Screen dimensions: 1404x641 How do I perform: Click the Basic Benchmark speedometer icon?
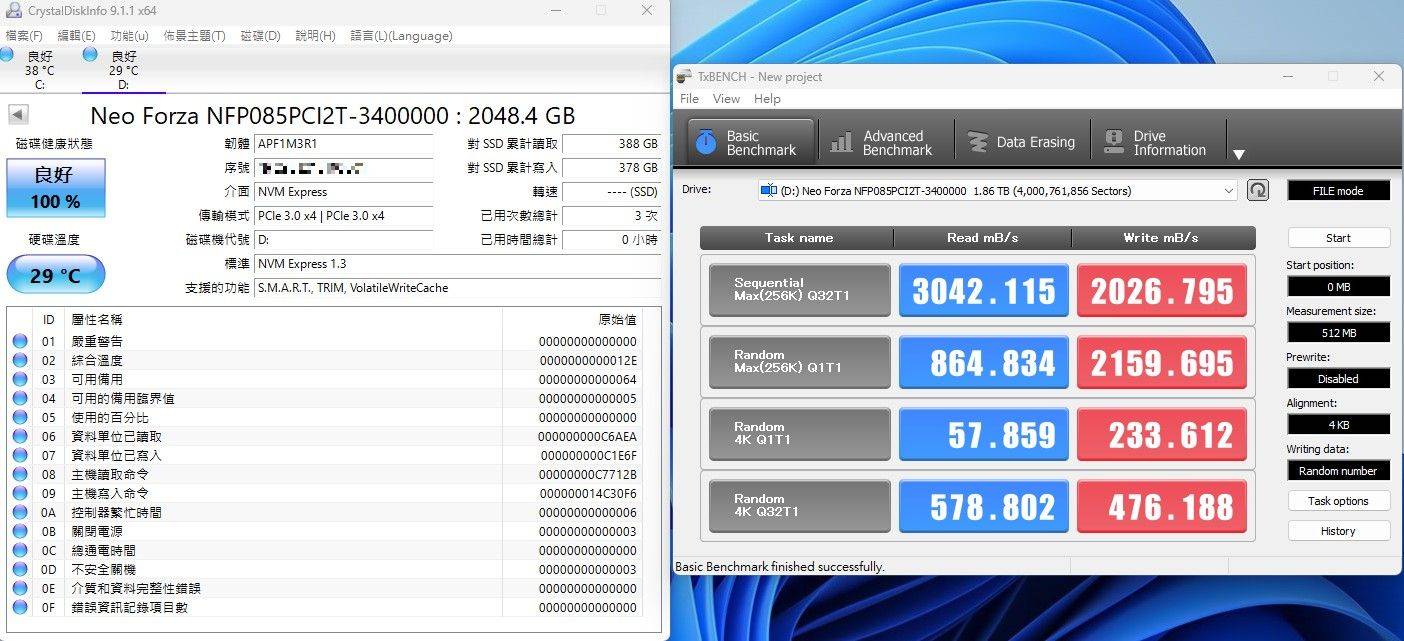[x=706, y=141]
